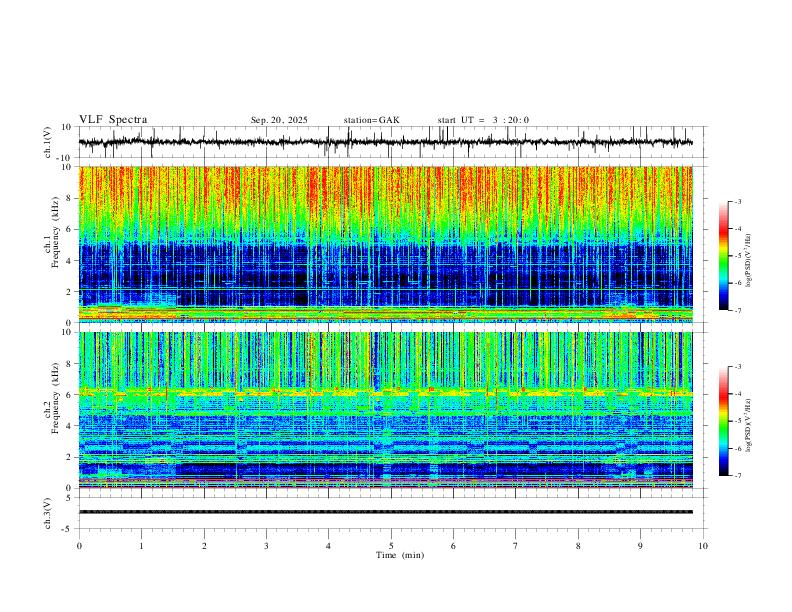Click the time axis tick label "5"
Image resolution: width=792 pixels, height=612 pixels.
coord(391,546)
